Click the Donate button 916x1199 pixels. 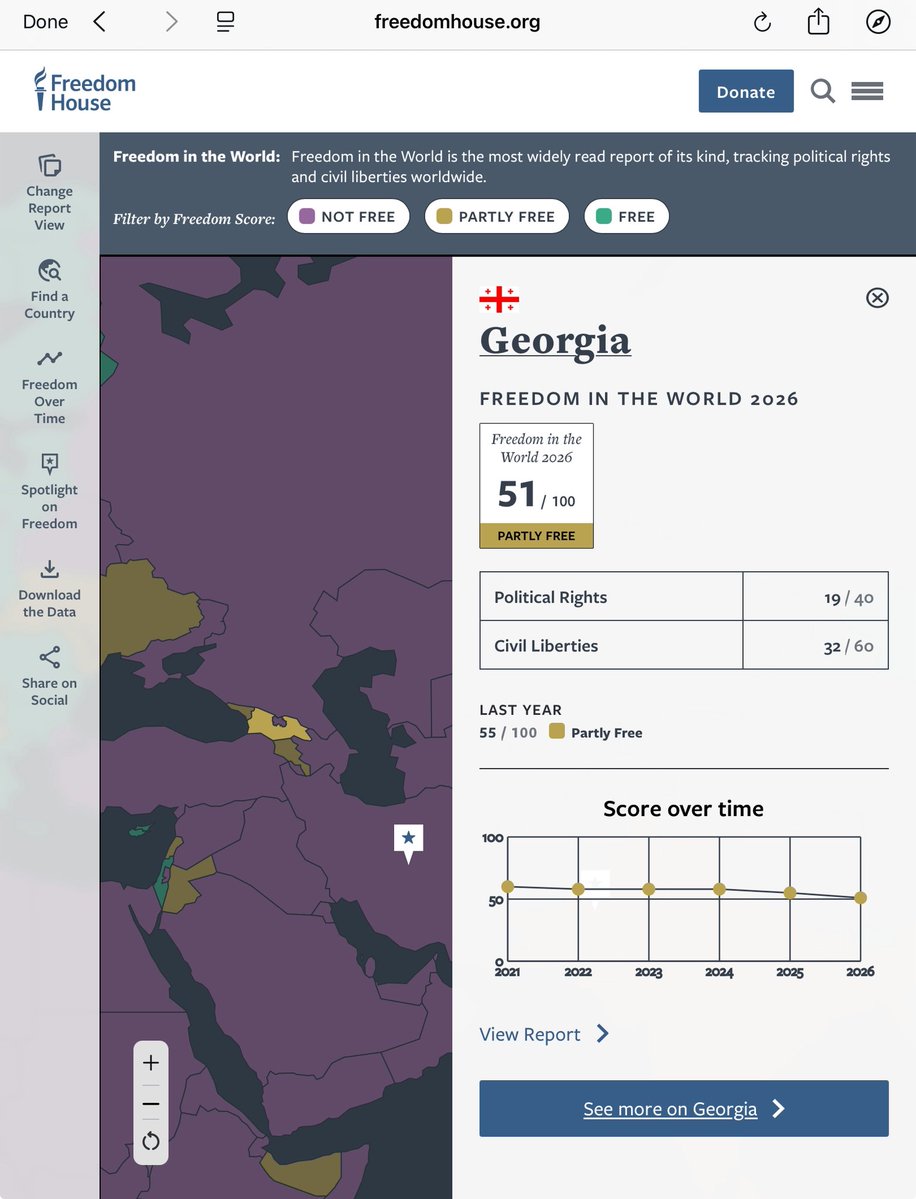pos(745,91)
